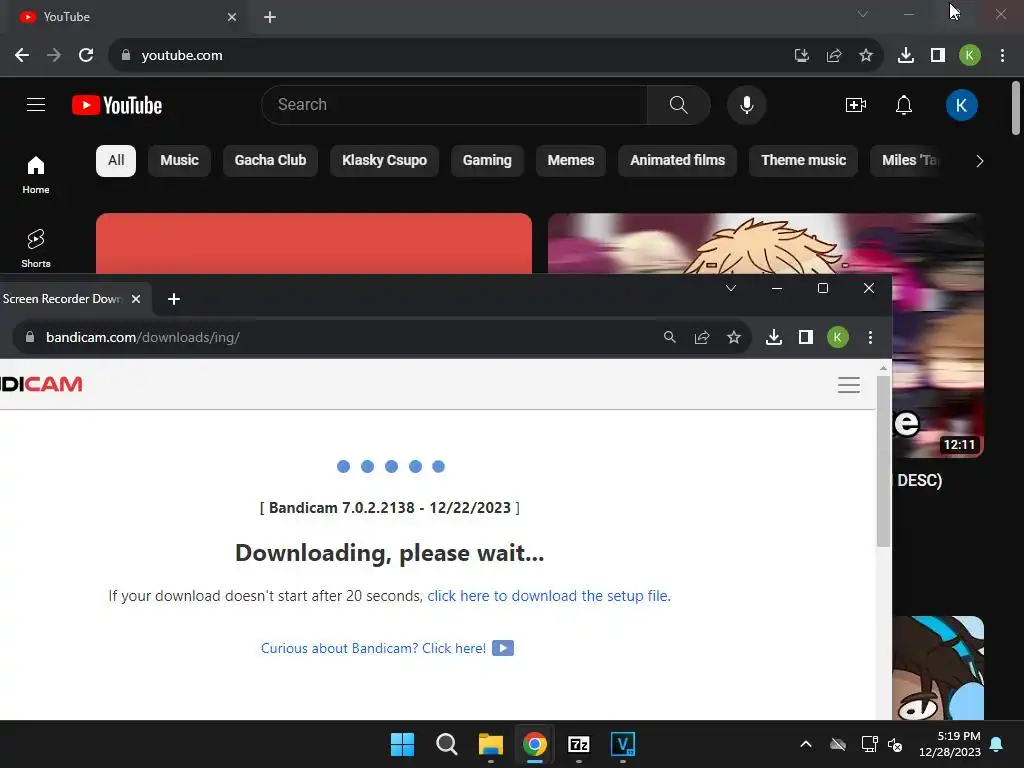Open Chrome profile K in YouTube window
This screenshot has width=1024, height=768.
970,56
